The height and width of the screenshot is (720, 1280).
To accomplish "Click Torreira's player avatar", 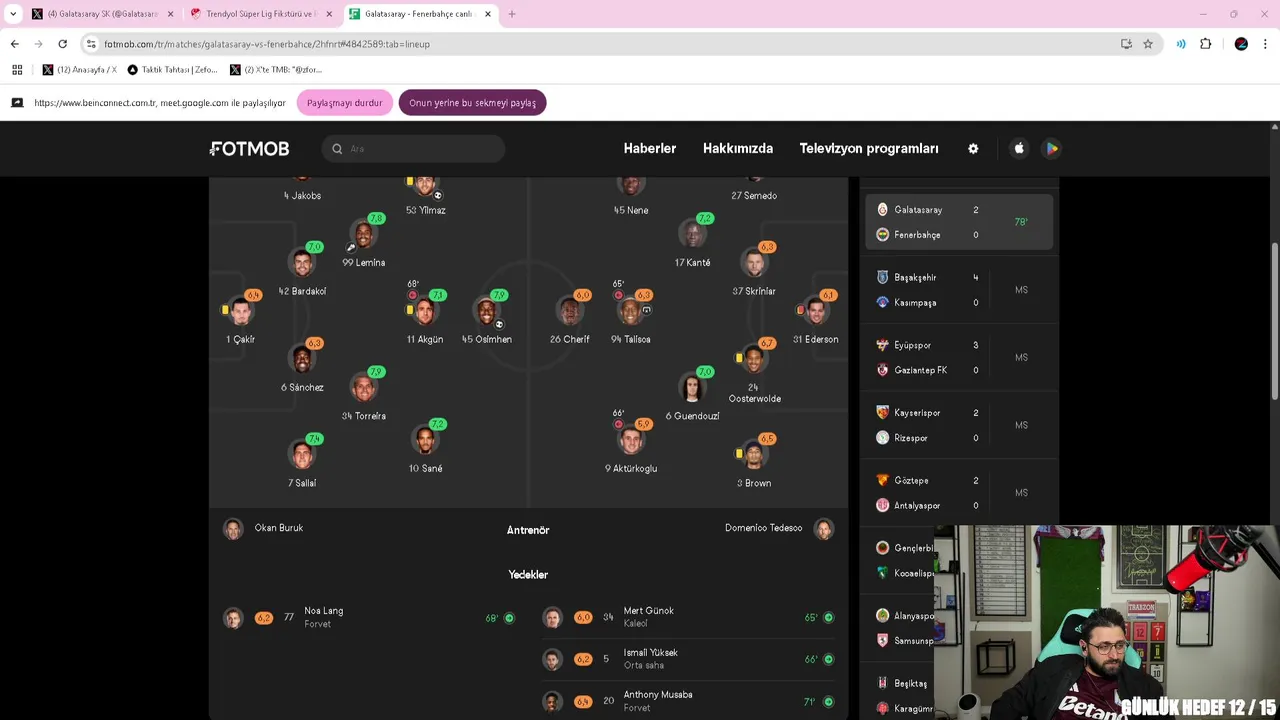I will pyautogui.click(x=363, y=388).
